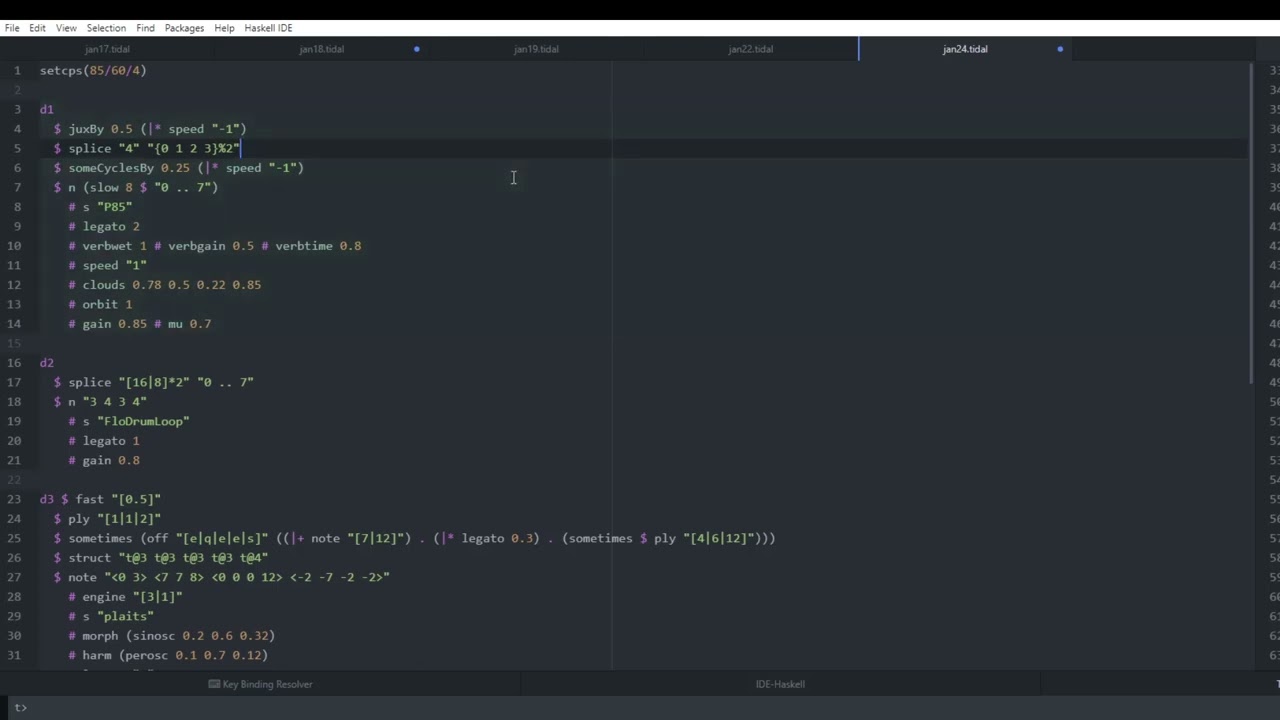The height and width of the screenshot is (720, 1280).
Task: Open the Find menu
Action: pyautogui.click(x=145, y=28)
